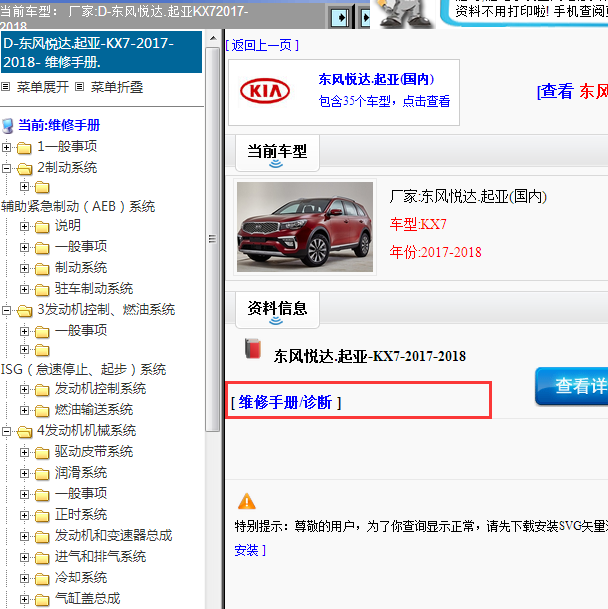The width and height of the screenshot is (608, 609).
Task: Select the 发动机和变速器总成 tree item
Action: 113,536
